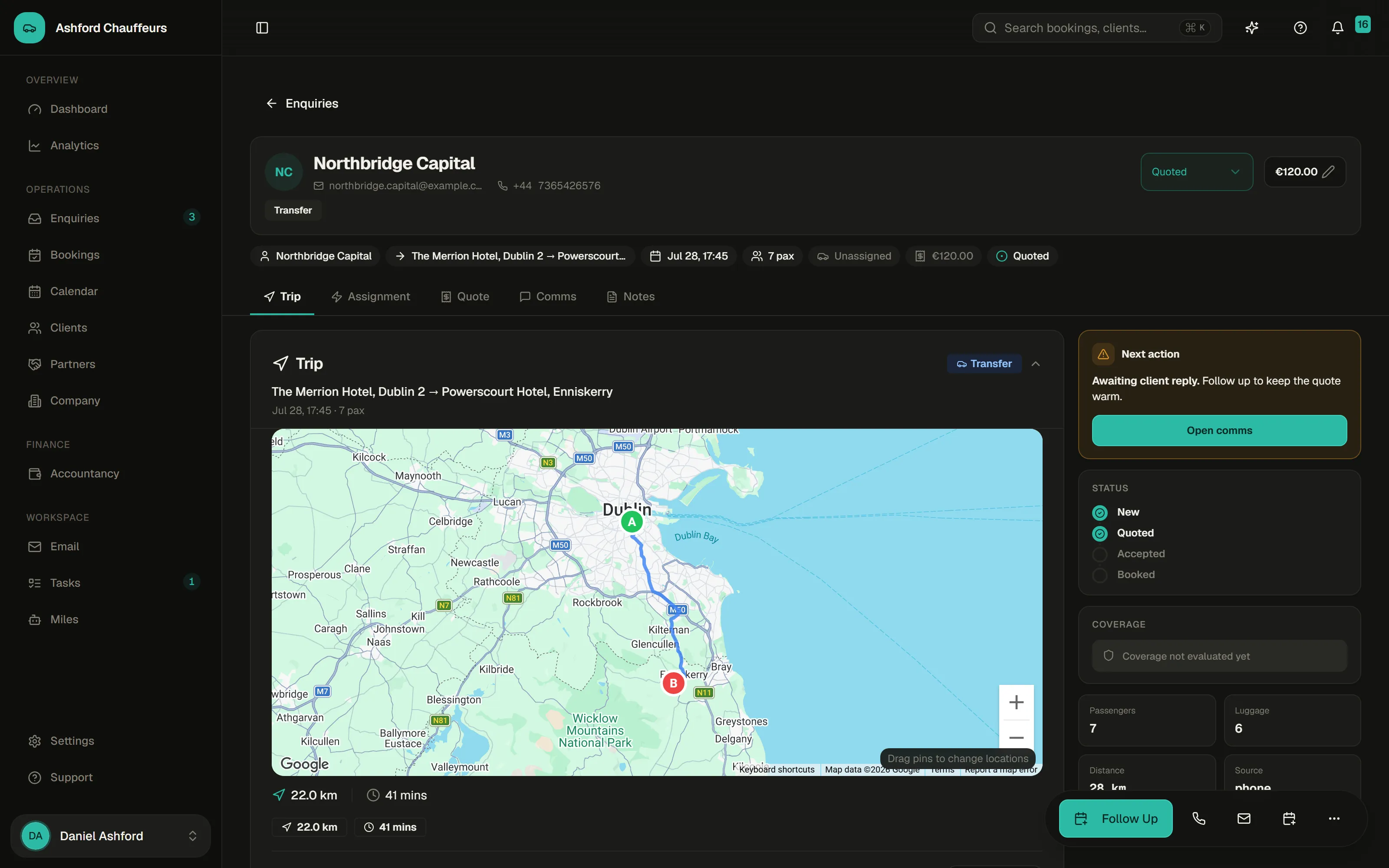Open the notifications bell
This screenshot has width=1389, height=868.
pos(1337,27)
